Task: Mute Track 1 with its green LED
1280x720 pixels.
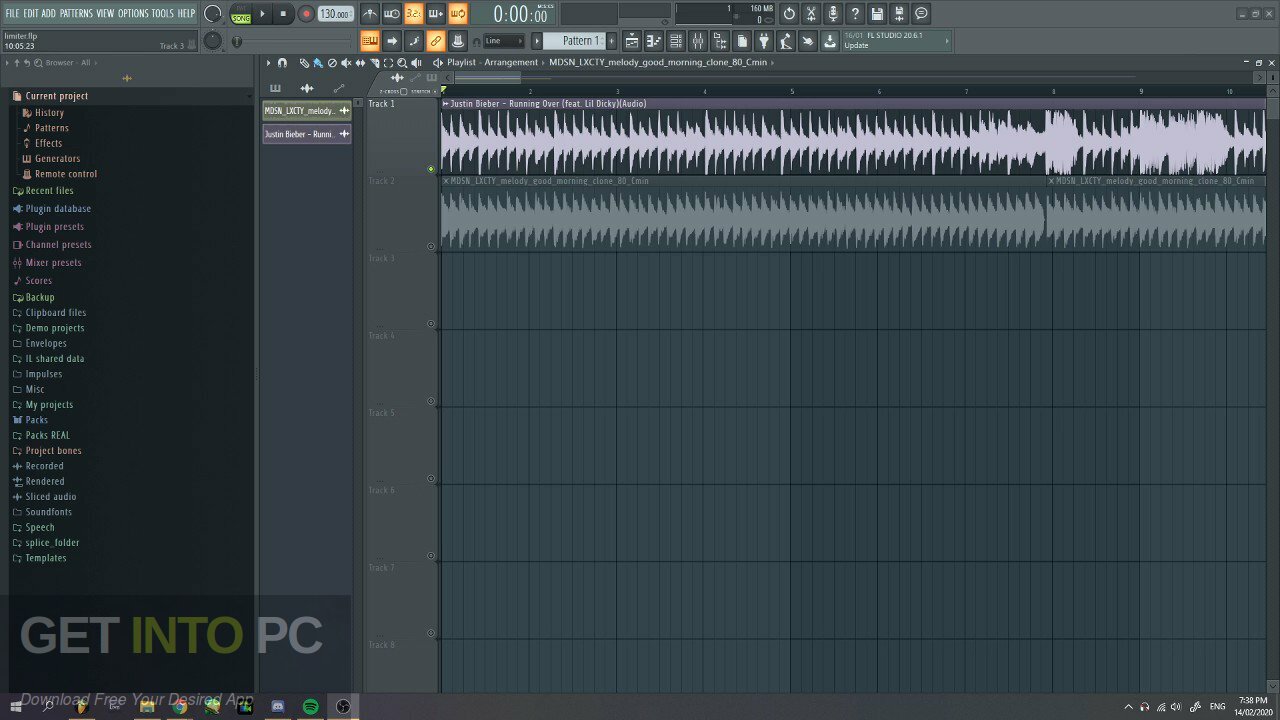Action: pos(431,169)
